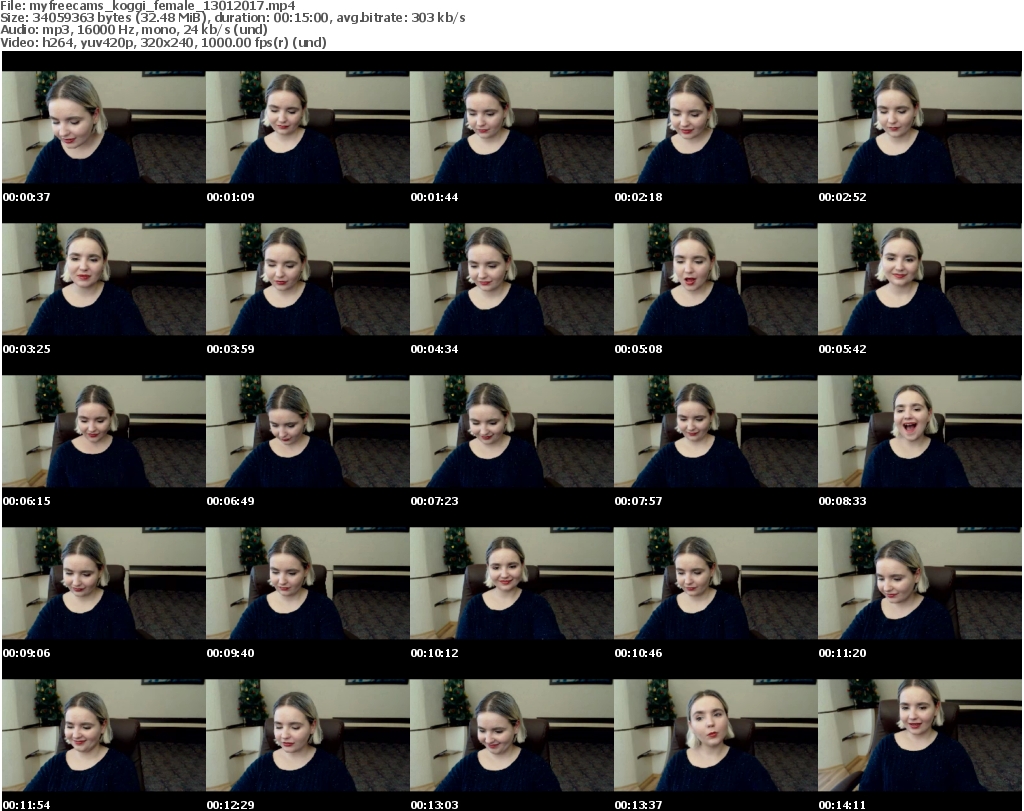
Task: Click the 00:03:25 timestamp label
Action: coord(27,349)
